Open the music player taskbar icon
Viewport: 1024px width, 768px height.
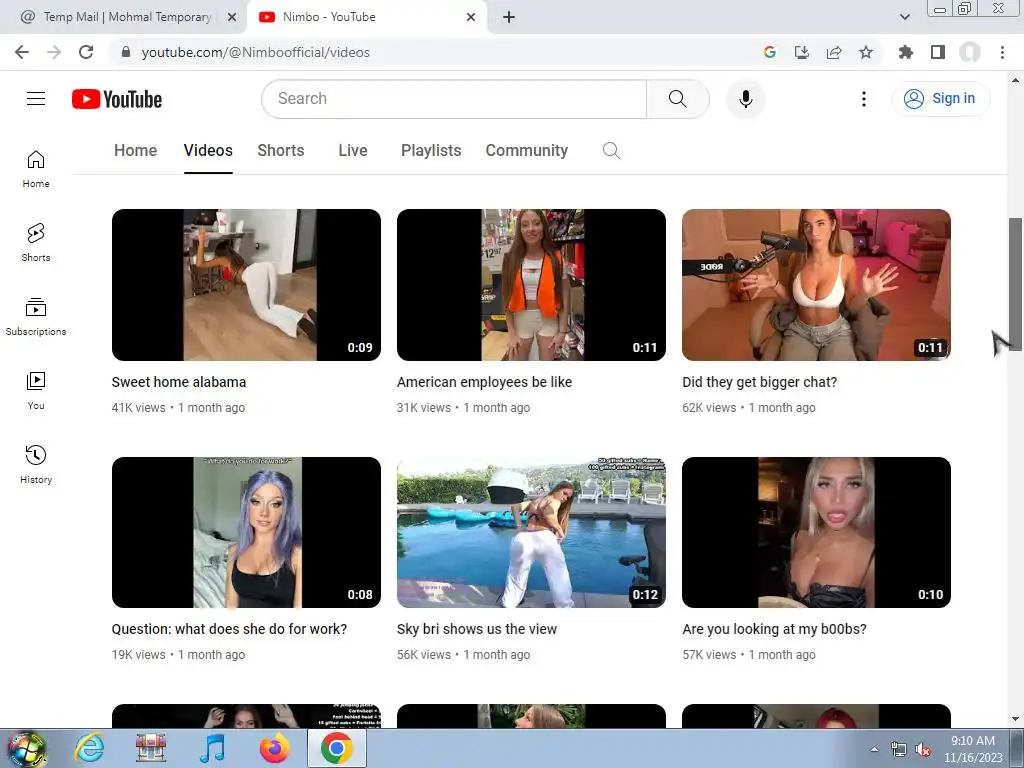[212, 748]
